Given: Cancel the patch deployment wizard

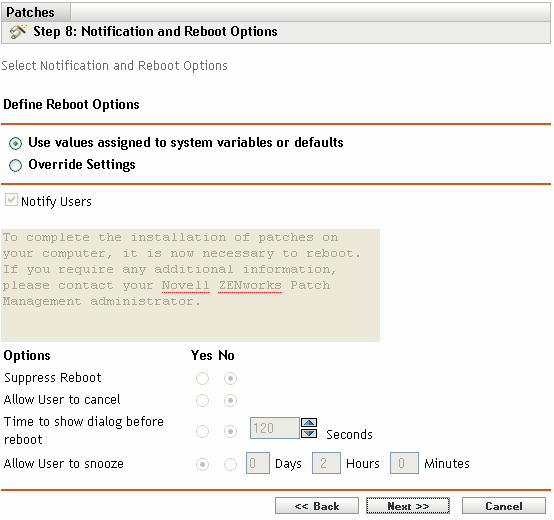Looking at the screenshot, I should (504, 506).
